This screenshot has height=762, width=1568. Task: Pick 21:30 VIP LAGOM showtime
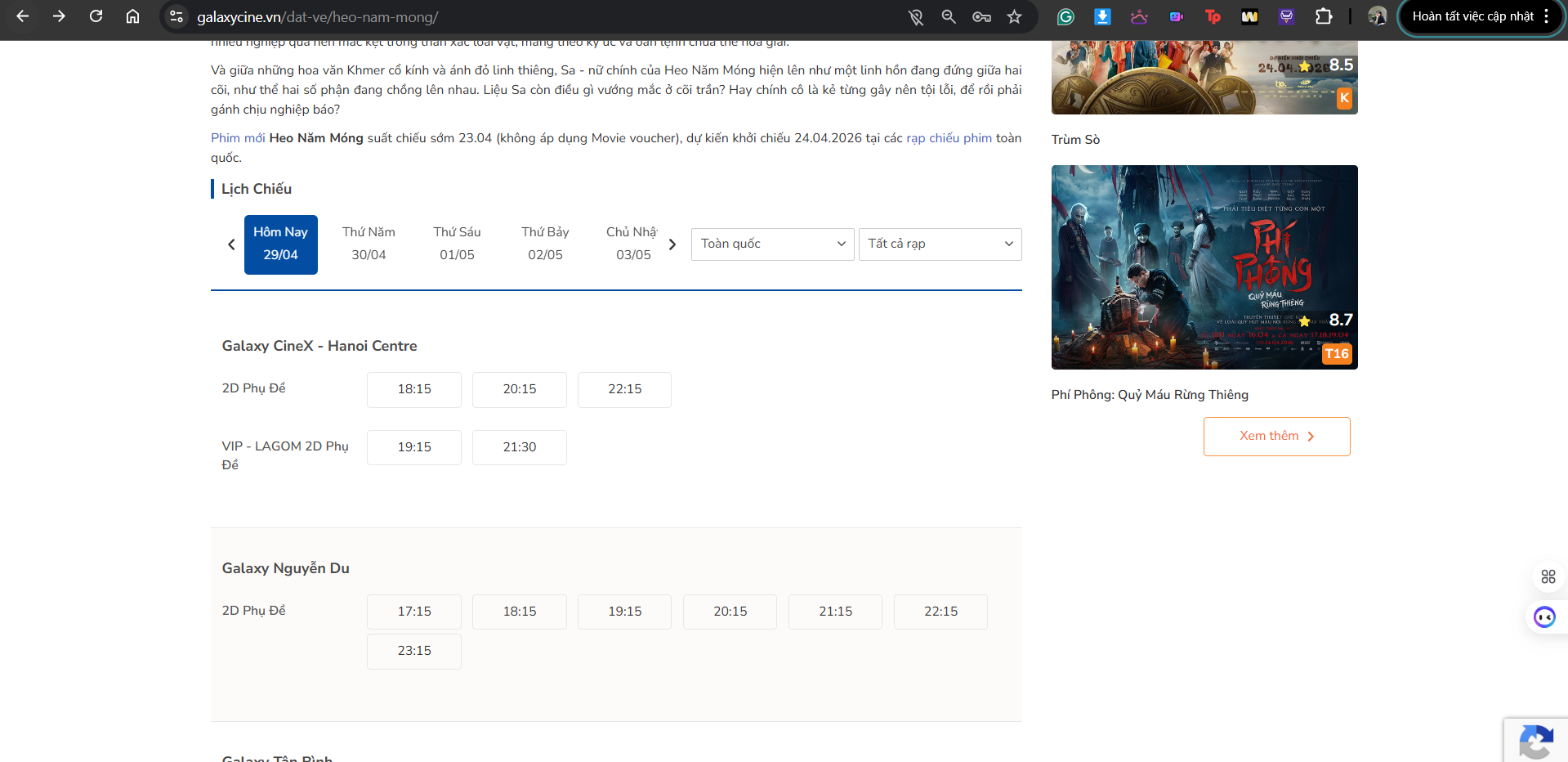click(520, 447)
